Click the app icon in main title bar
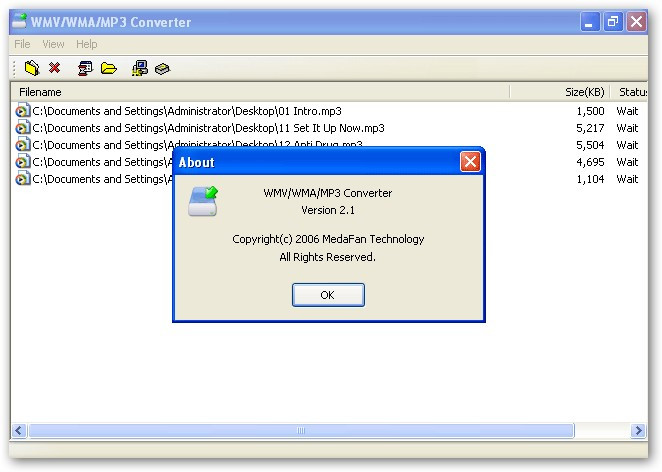The height and width of the screenshot is (472, 662). tap(19, 21)
